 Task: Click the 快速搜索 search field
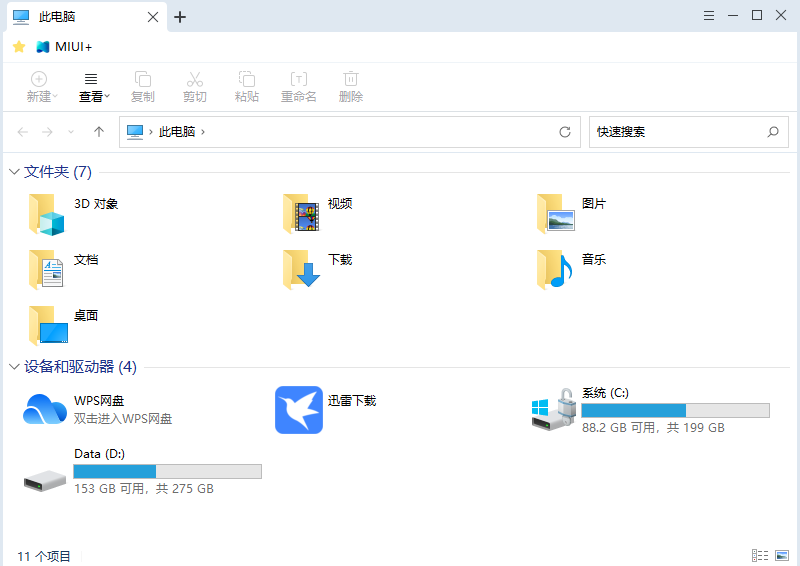point(689,132)
